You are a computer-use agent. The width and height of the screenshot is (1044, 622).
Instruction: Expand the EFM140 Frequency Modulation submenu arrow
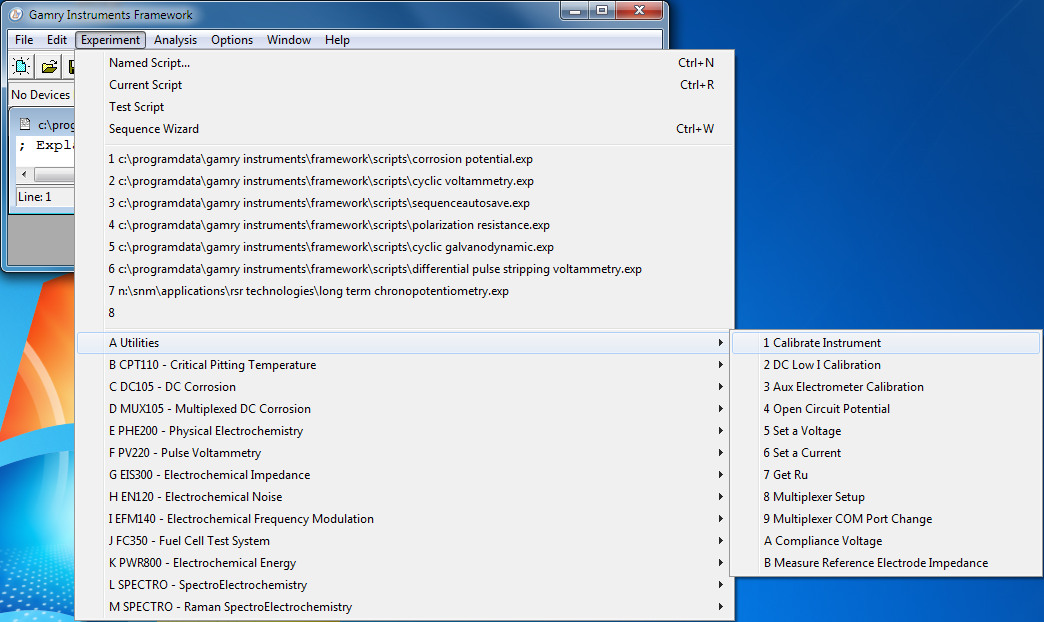[x=720, y=519]
